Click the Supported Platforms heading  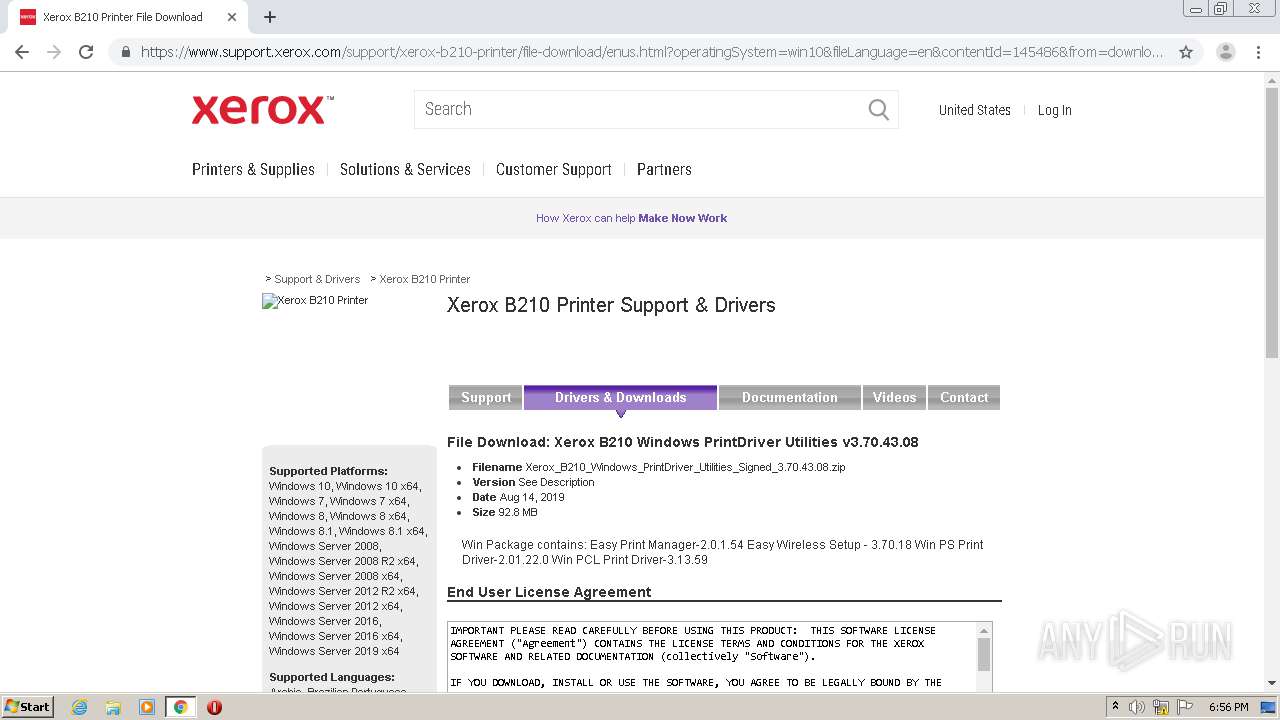(328, 471)
